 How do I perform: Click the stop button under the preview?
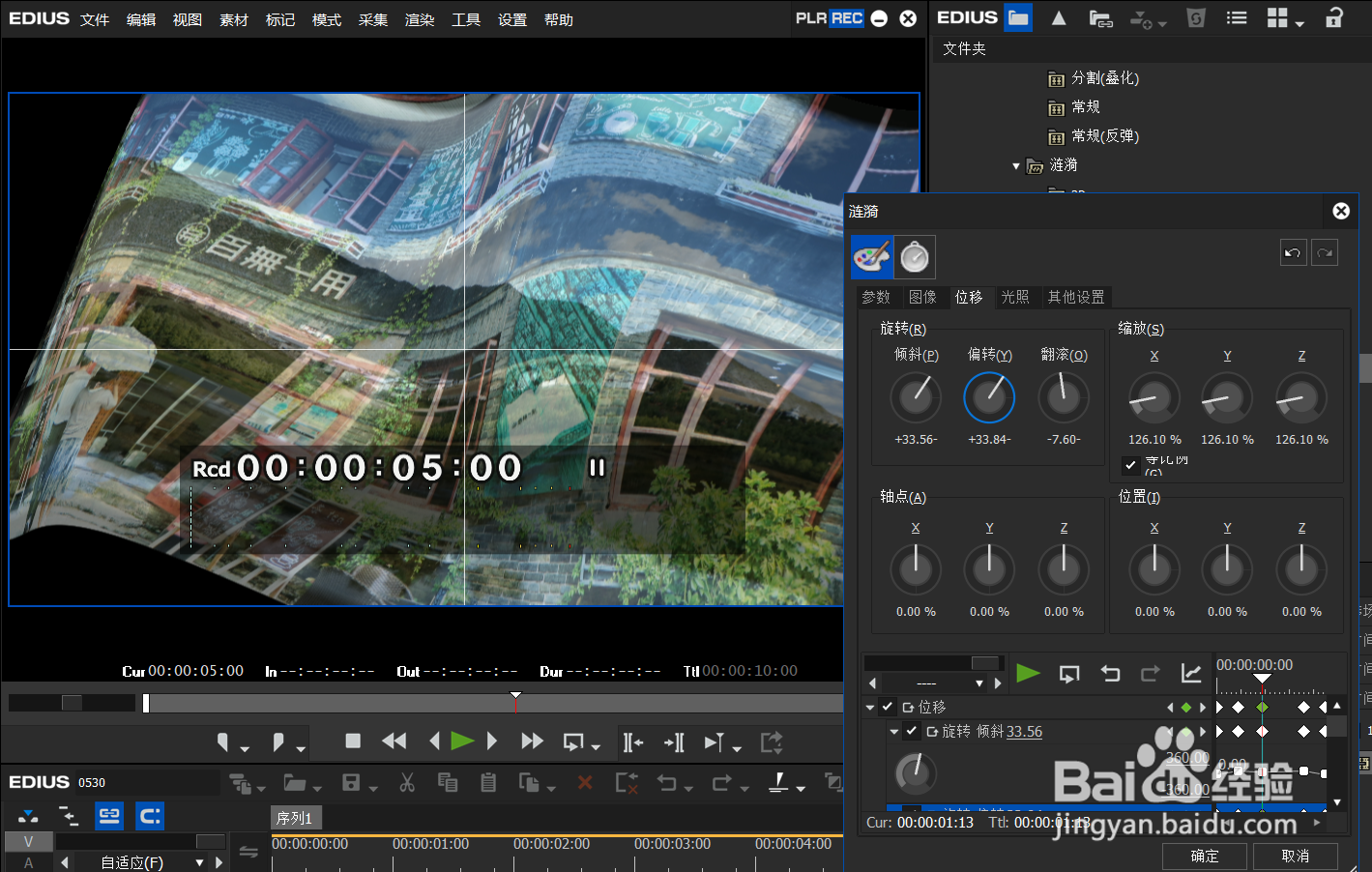353,741
